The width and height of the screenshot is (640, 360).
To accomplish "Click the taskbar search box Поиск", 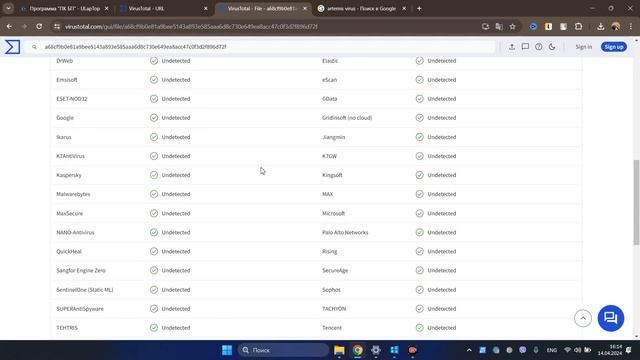I will (x=283, y=350).
